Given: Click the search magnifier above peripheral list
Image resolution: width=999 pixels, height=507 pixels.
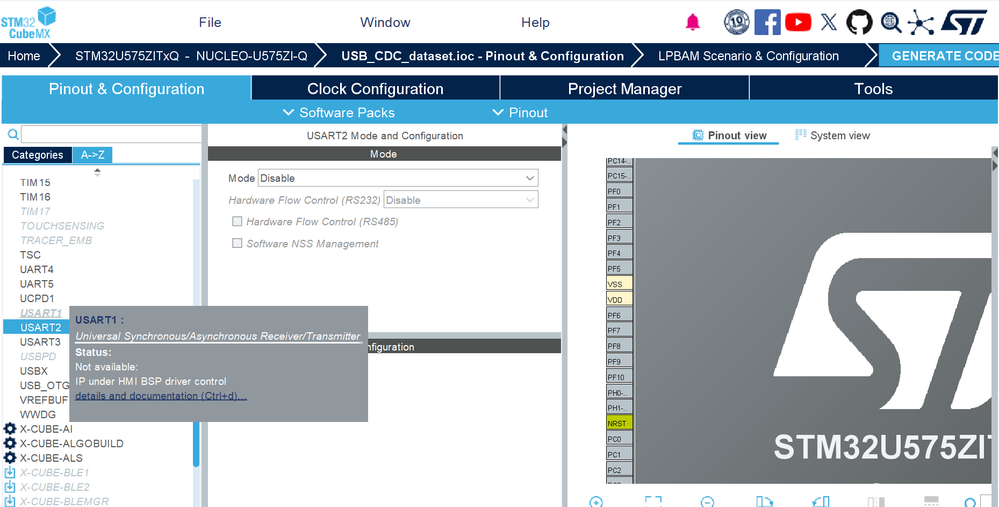Looking at the screenshot, I should 12,134.
